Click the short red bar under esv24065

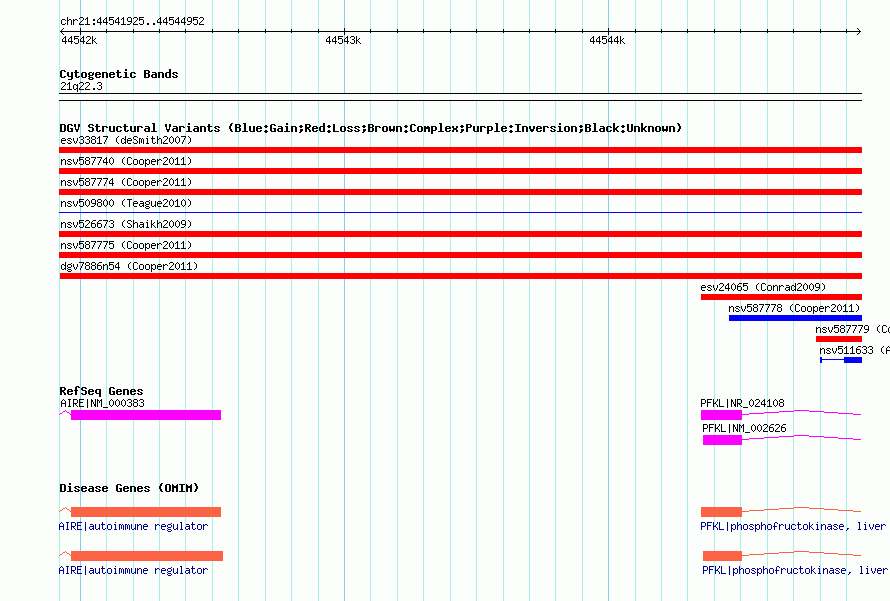click(781, 297)
